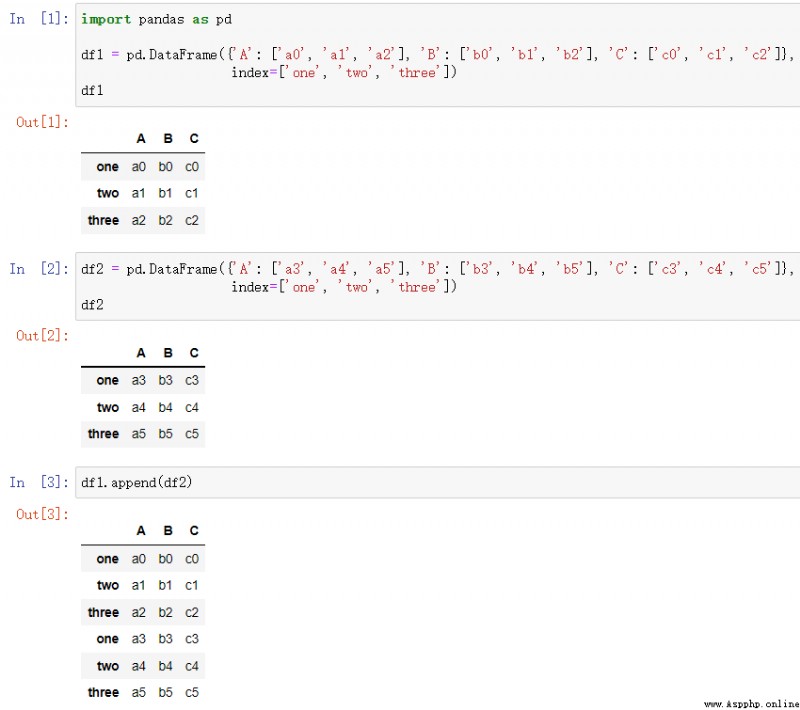
Task: Click cell a0 in the Out[1] table
Action: pyautogui.click(x=139, y=167)
